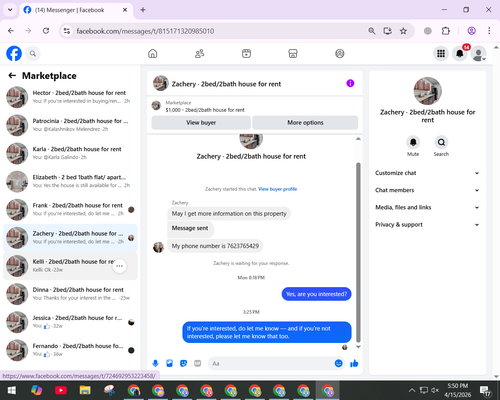Open the GIF picker icon
This screenshot has width=500, height=400.
198,363
